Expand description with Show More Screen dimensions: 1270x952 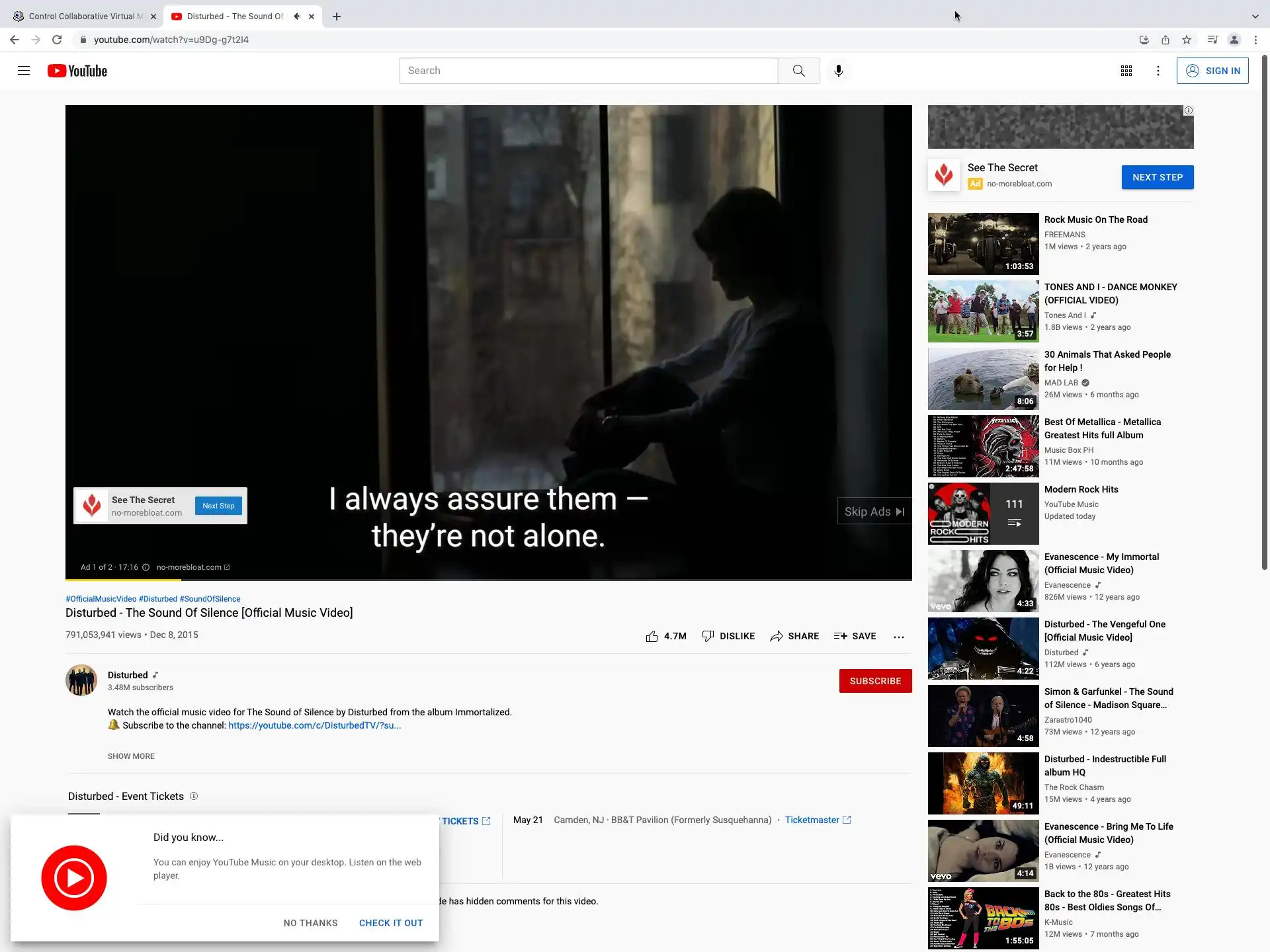[131, 756]
